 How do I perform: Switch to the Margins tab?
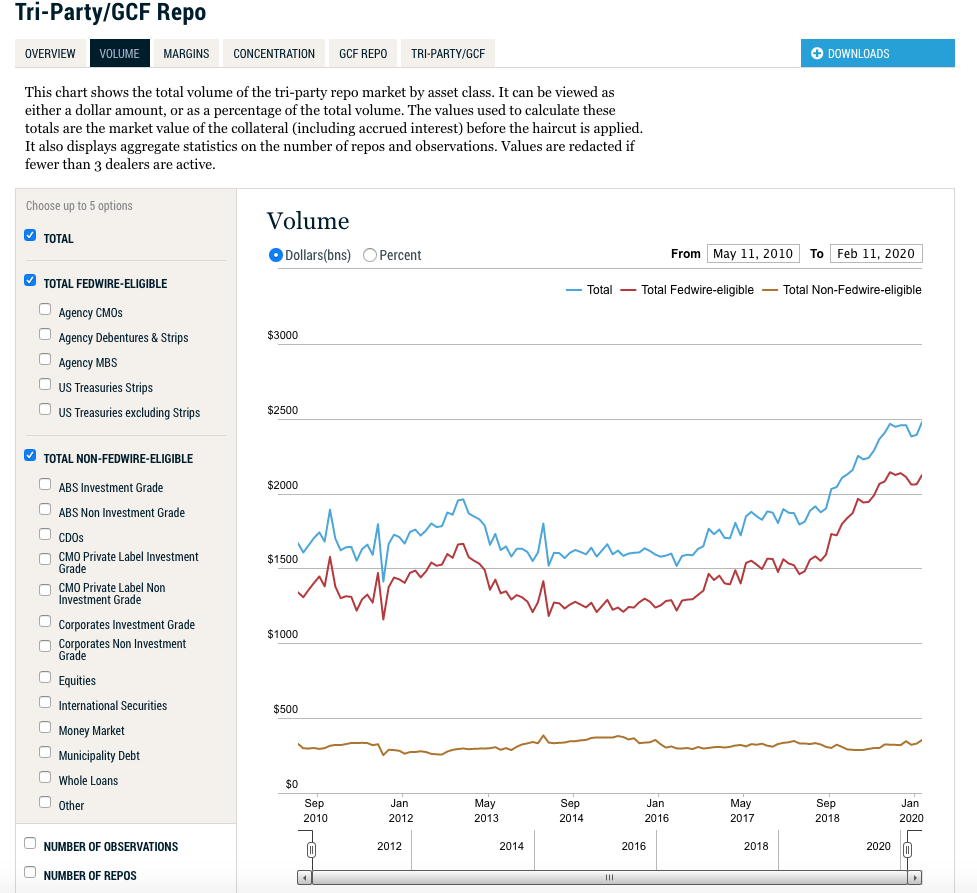(186, 54)
